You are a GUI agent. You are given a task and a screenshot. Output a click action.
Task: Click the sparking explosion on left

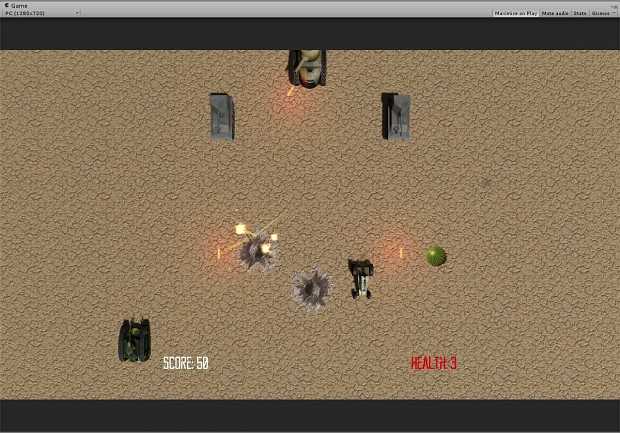click(258, 247)
